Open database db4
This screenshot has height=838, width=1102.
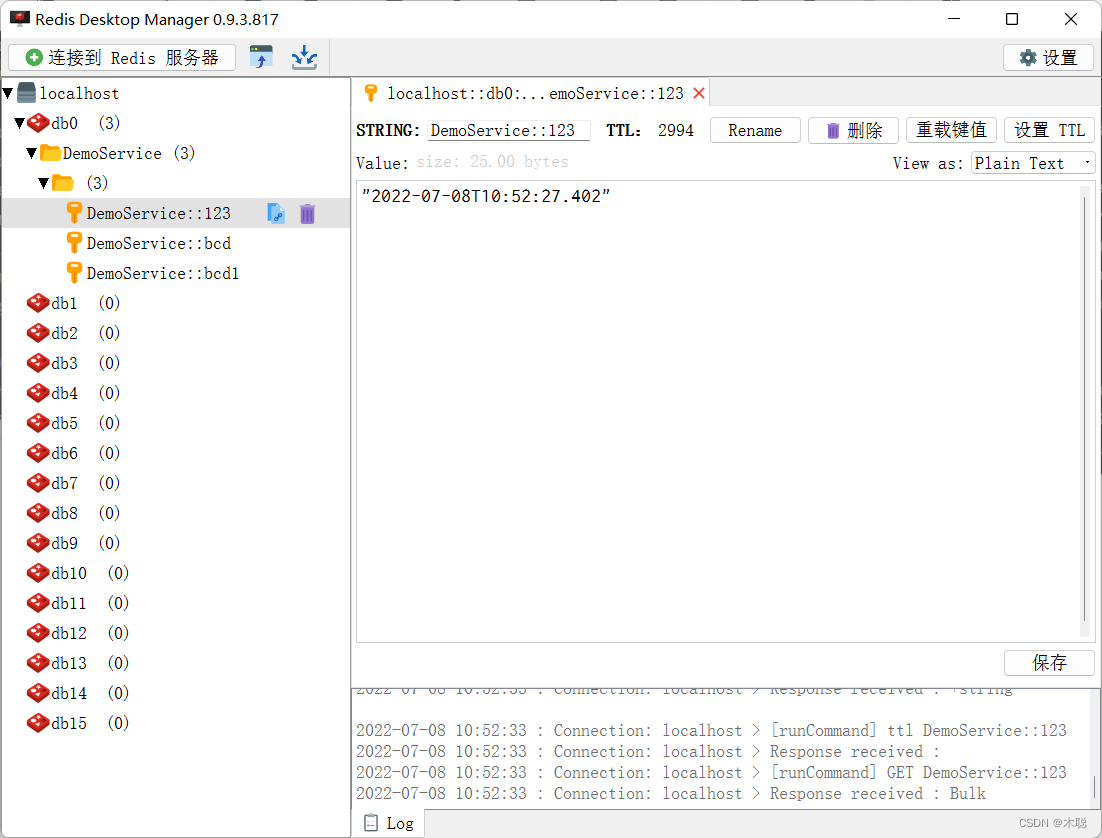coord(73,393)
